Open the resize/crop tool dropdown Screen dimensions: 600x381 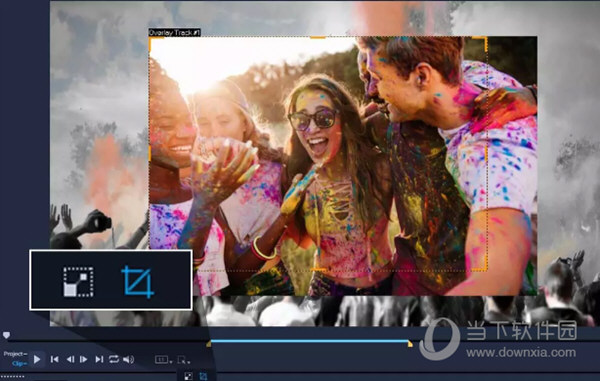[x=184, y=360]
